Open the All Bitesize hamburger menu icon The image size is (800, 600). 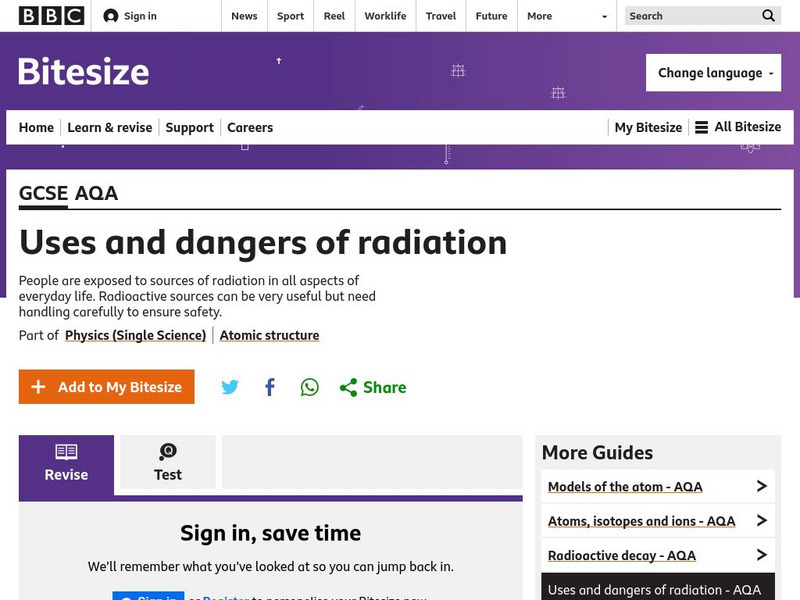pos(704,127)
